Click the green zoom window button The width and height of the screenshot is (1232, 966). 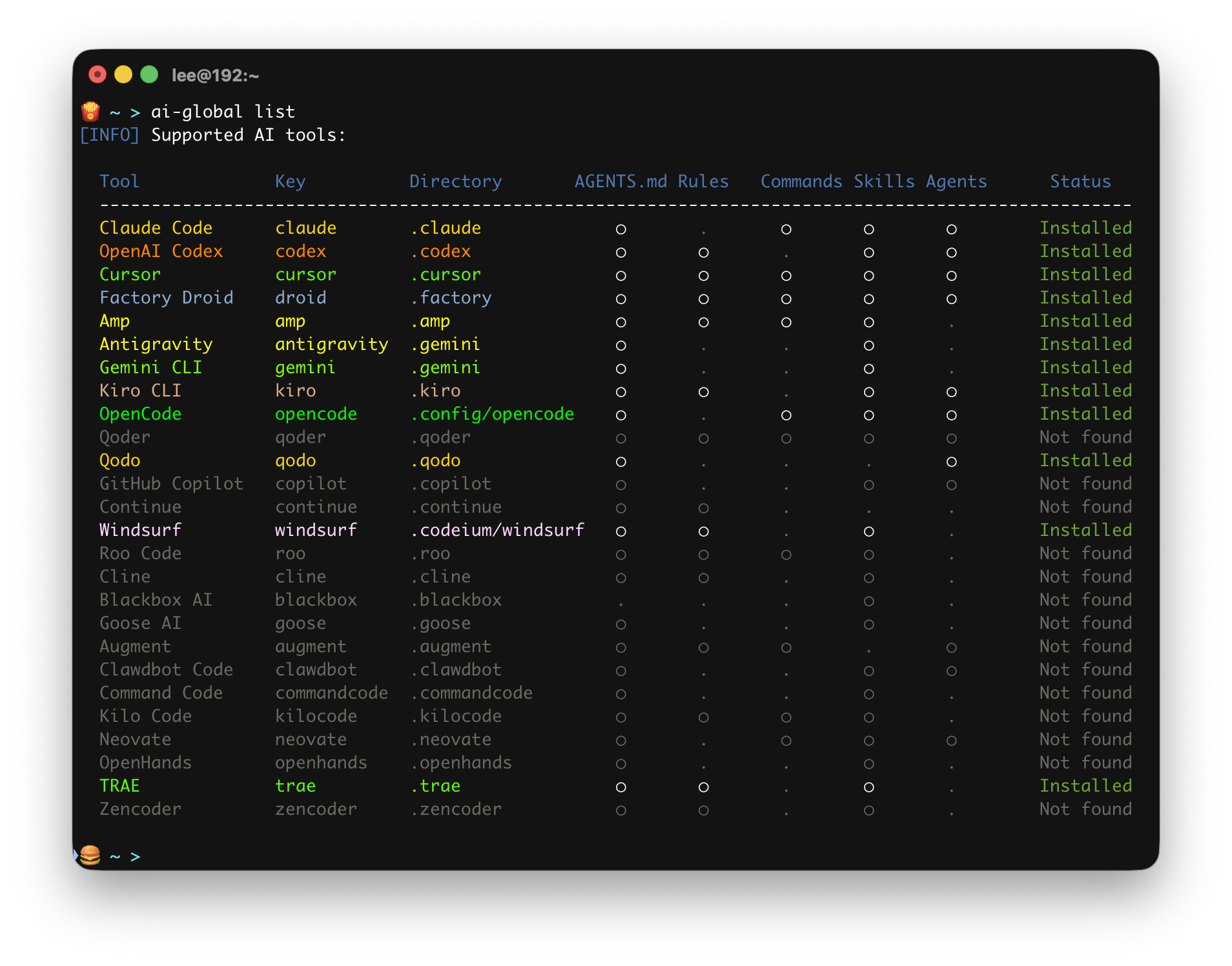coord(149,75)
